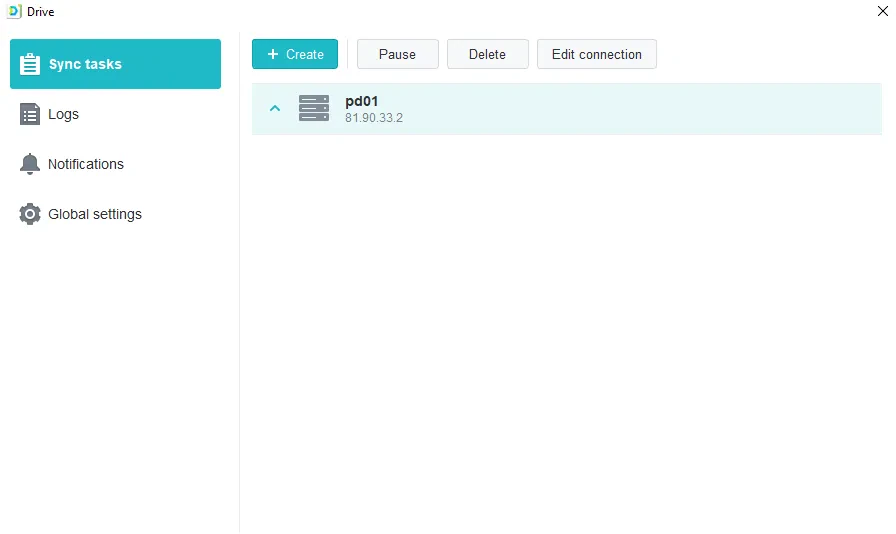Viewport: 896px width, 534px height.
Task: Edit connection for pd01
Action: [597, 54]
